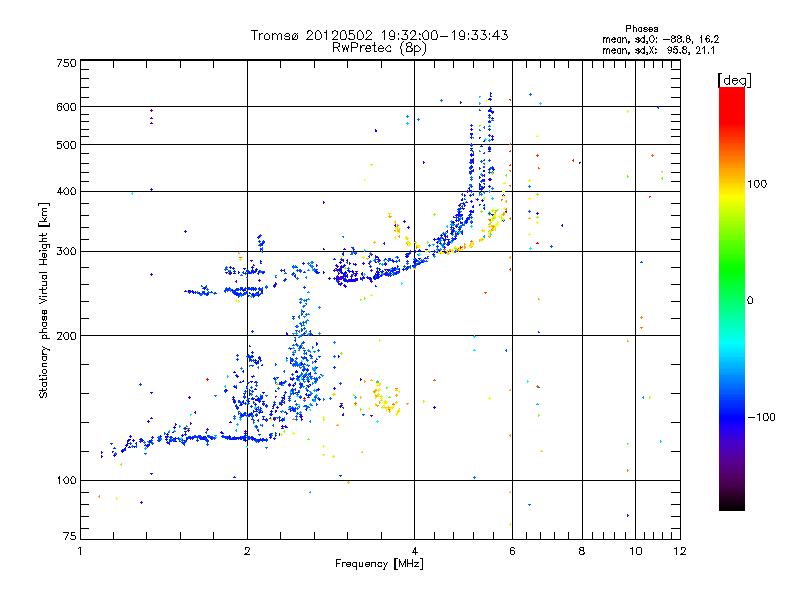The height and width of the screenshot is (600, 800).
Task: Click the 'Stationary phase Virtual Height [km]' label
Action: [44, 301]
